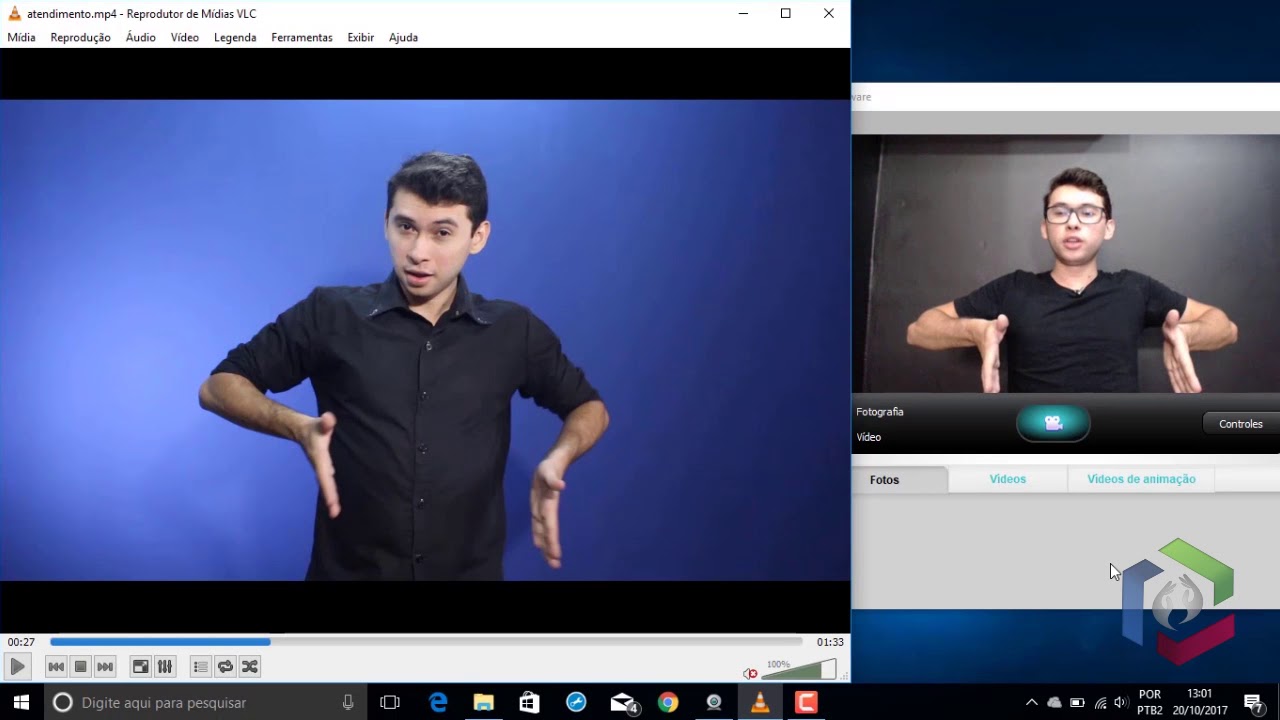Open the Exibir menu

(x=361, y=37)
